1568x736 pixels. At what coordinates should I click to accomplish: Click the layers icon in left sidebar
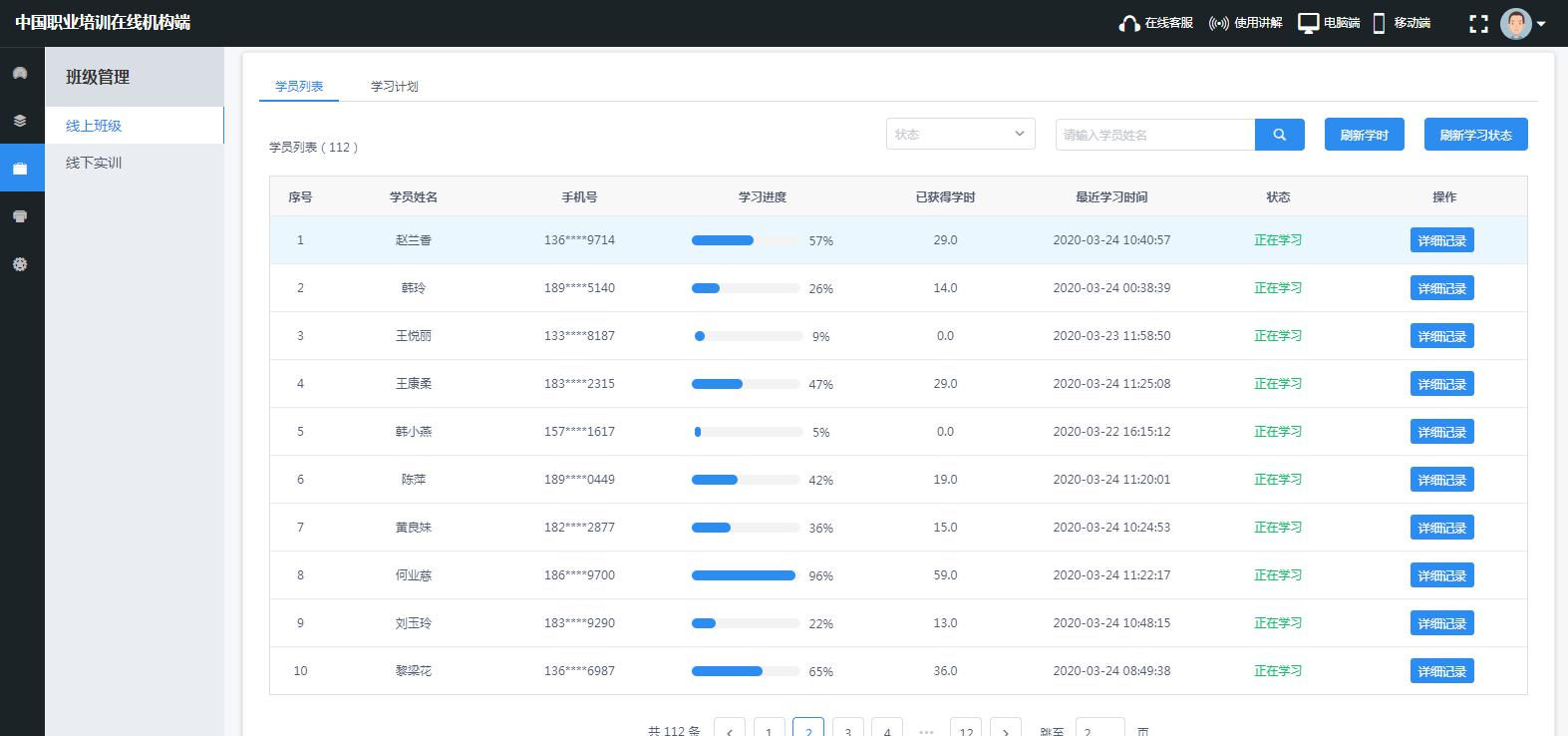tap(20, 121)
